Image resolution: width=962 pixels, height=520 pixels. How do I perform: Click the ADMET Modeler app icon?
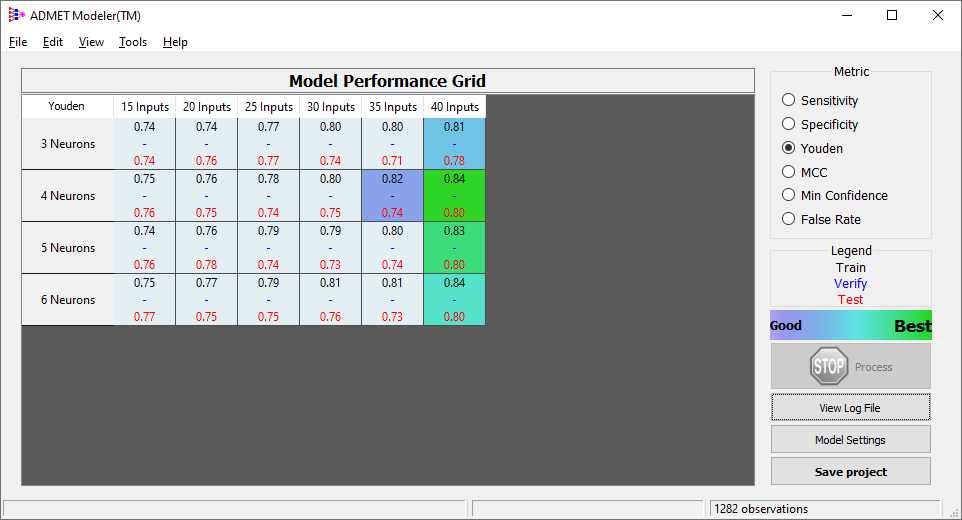coord(17,15)
